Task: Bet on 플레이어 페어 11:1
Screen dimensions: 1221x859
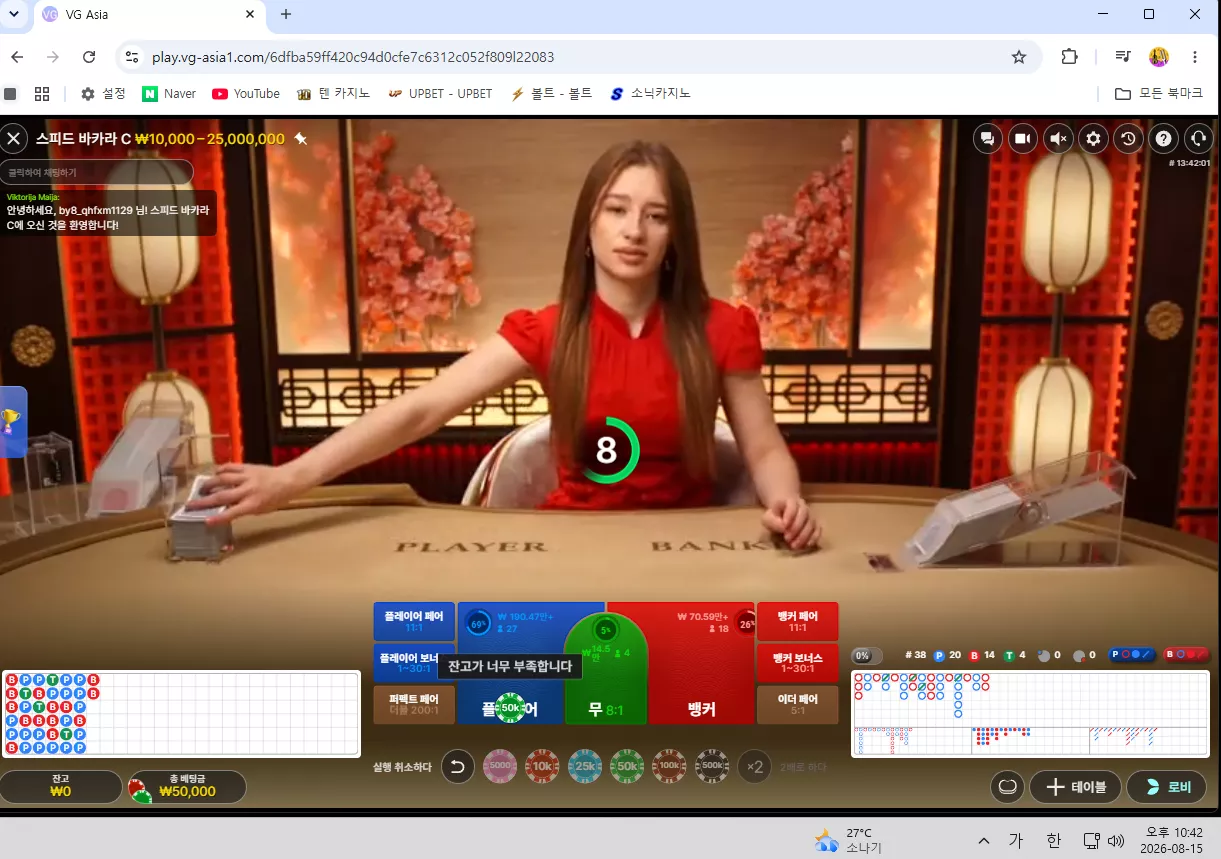Action: [414, 622]
